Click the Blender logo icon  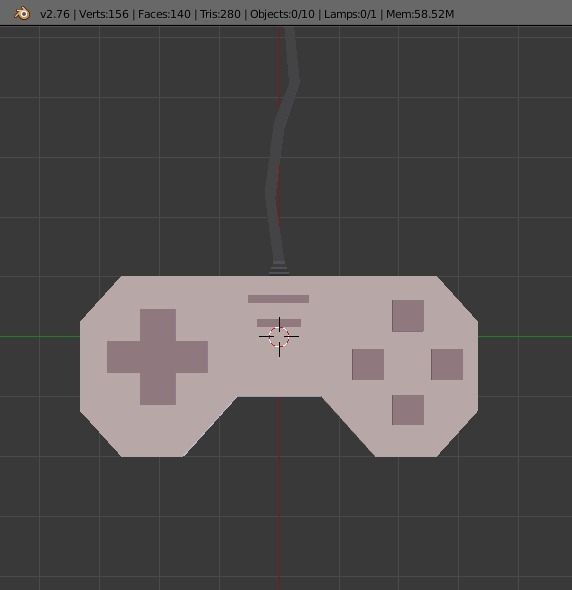tap(22, 14)
